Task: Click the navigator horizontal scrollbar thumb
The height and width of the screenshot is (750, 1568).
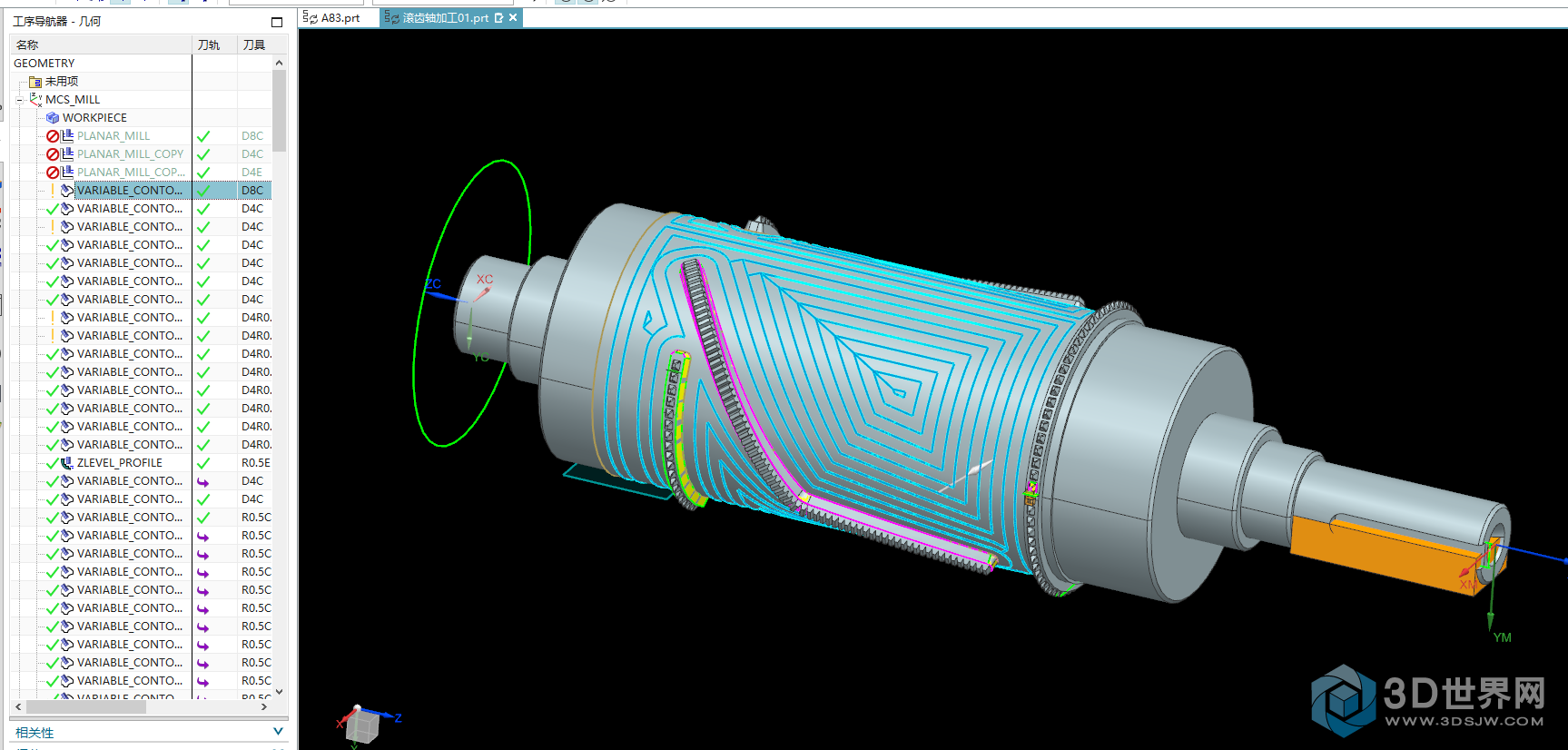Action: tap(86, 706)
